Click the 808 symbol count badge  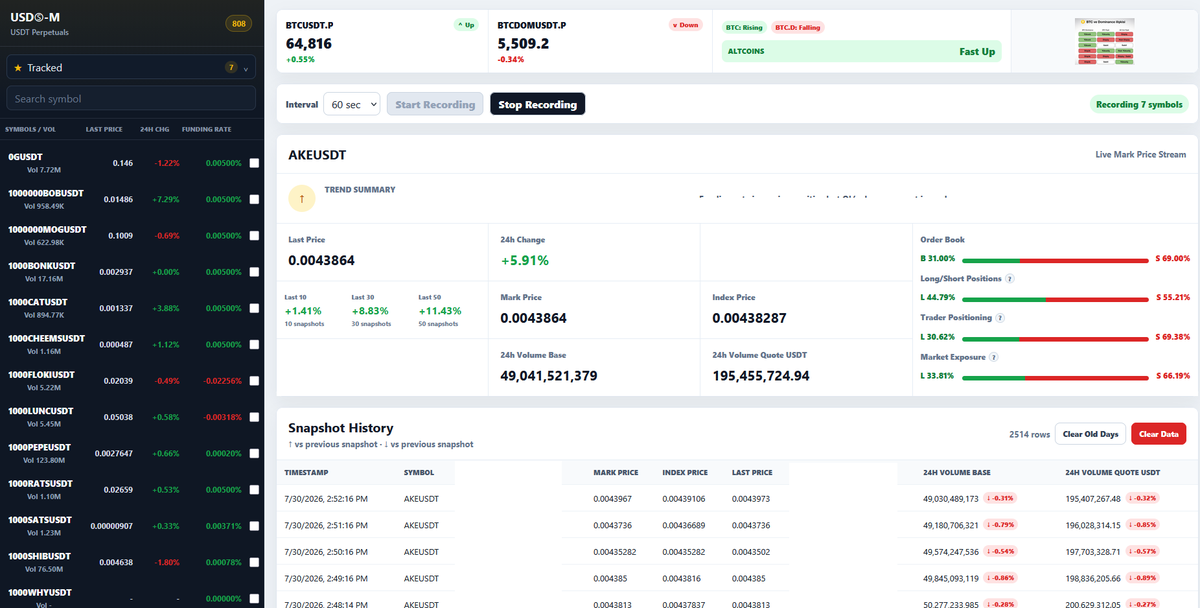(x=239, y=24)
